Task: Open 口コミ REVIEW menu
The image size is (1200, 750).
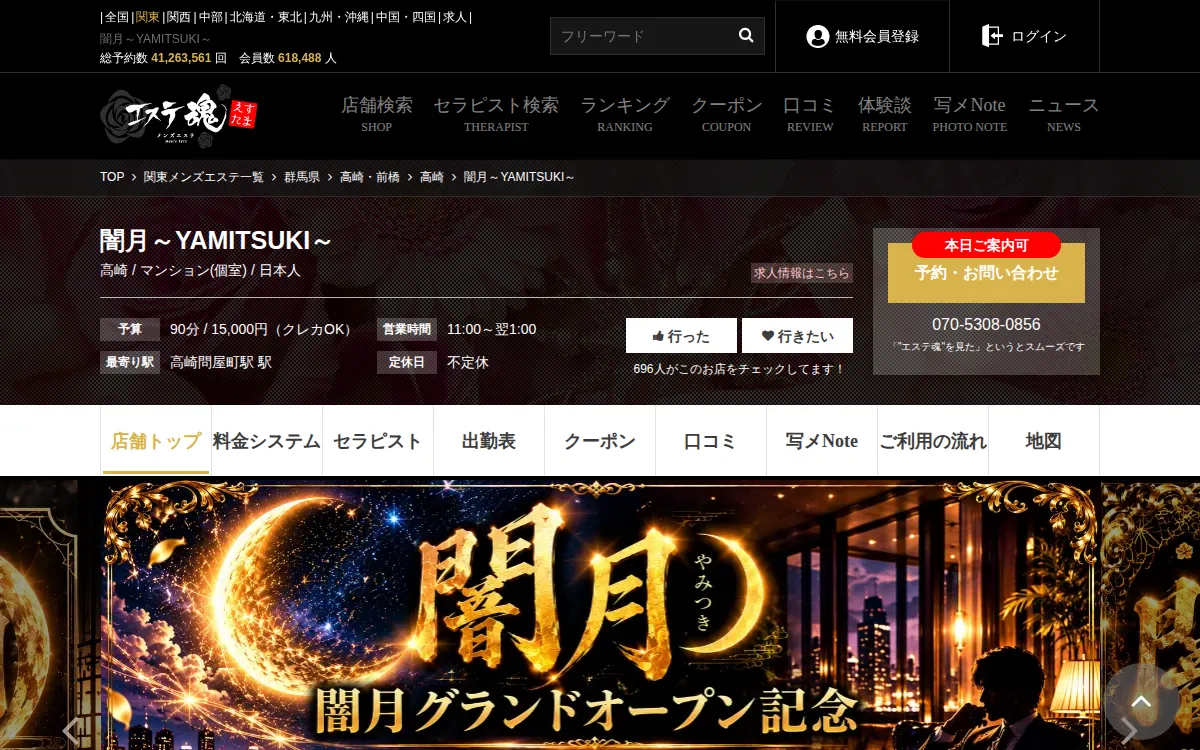Action: pos(810,114)
